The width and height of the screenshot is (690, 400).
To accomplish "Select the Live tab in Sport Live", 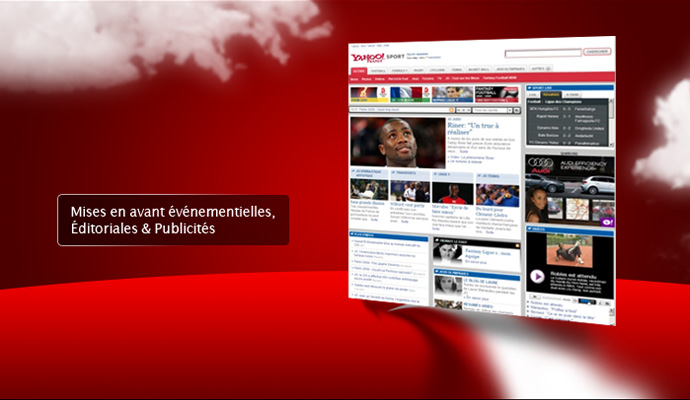I will pos(532,95).
